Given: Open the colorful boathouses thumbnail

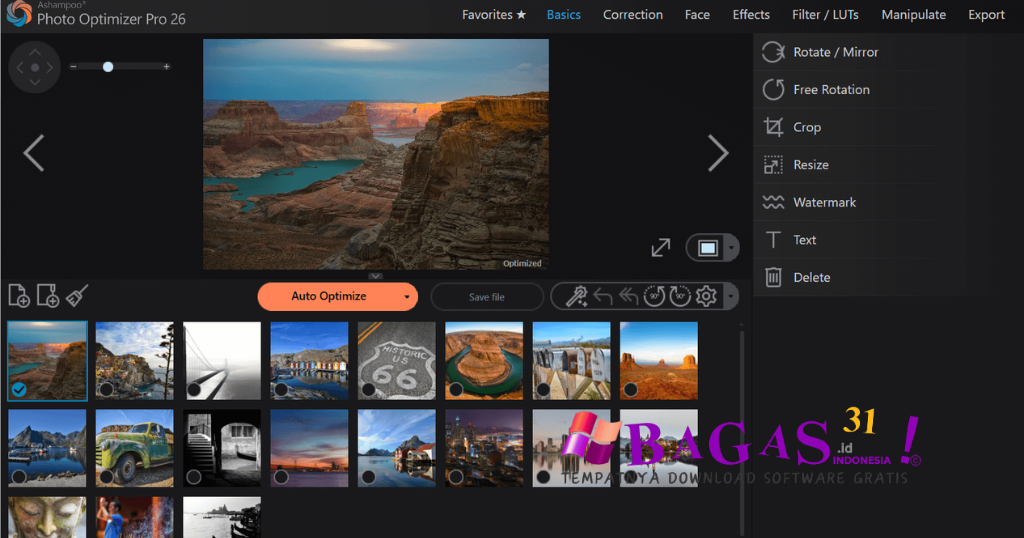Looking at the screenshot, I should 310,360.
